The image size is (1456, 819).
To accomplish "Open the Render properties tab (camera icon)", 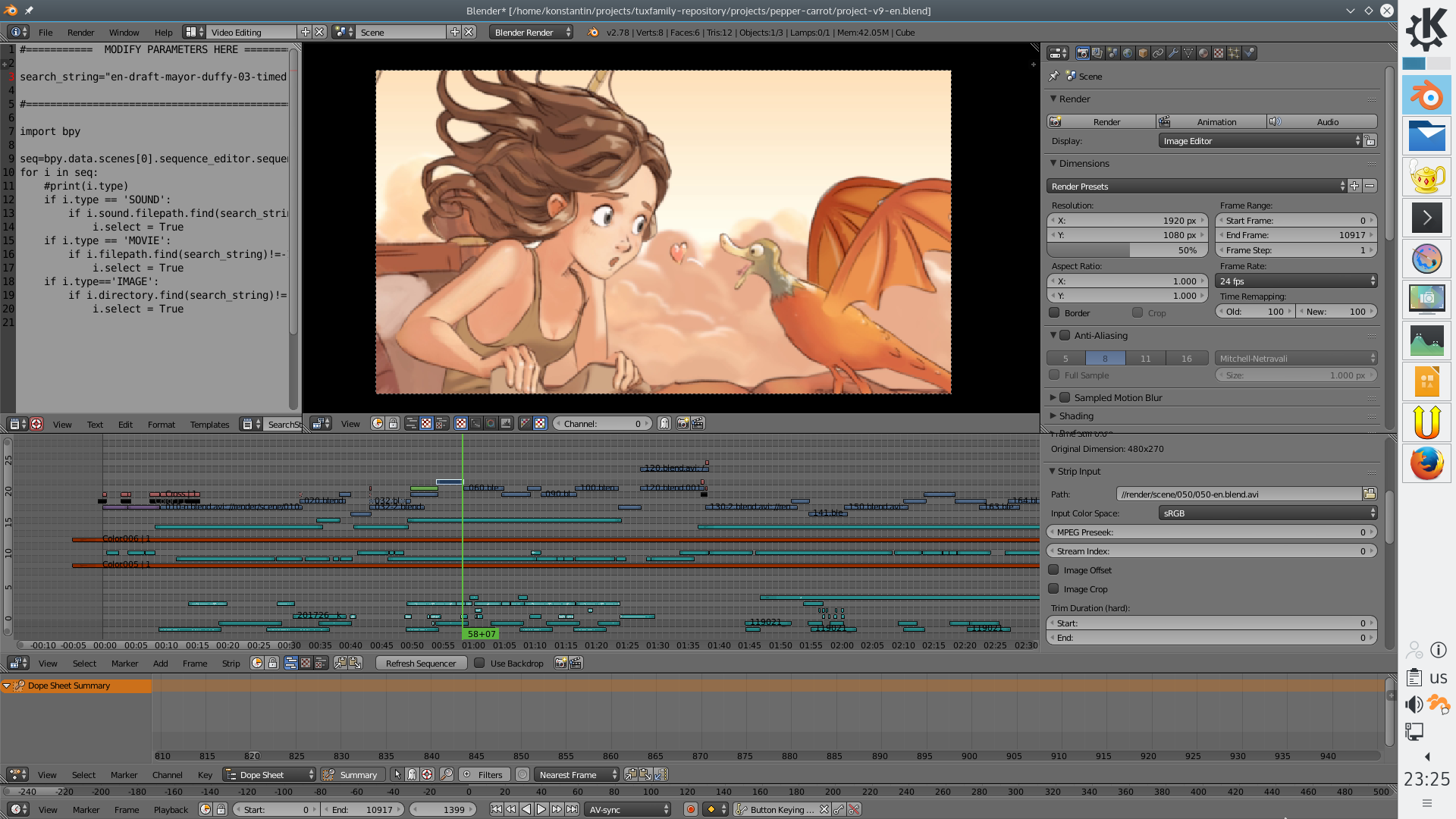I will (x=1082, y=53).
